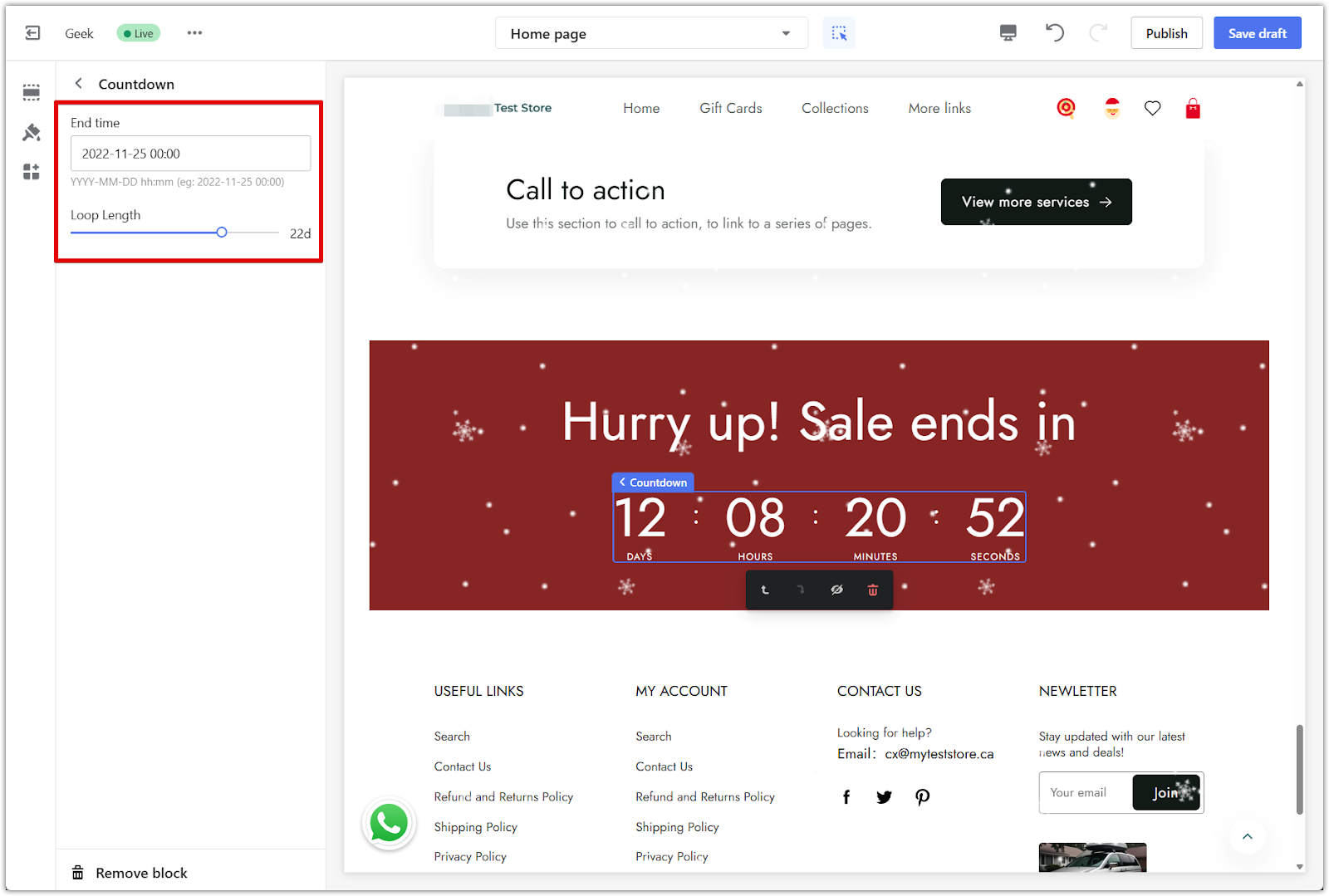This screenshot has height=896, width=1329.
Task: Click the Loop Length slider handle
Action: tap(222, 233)
